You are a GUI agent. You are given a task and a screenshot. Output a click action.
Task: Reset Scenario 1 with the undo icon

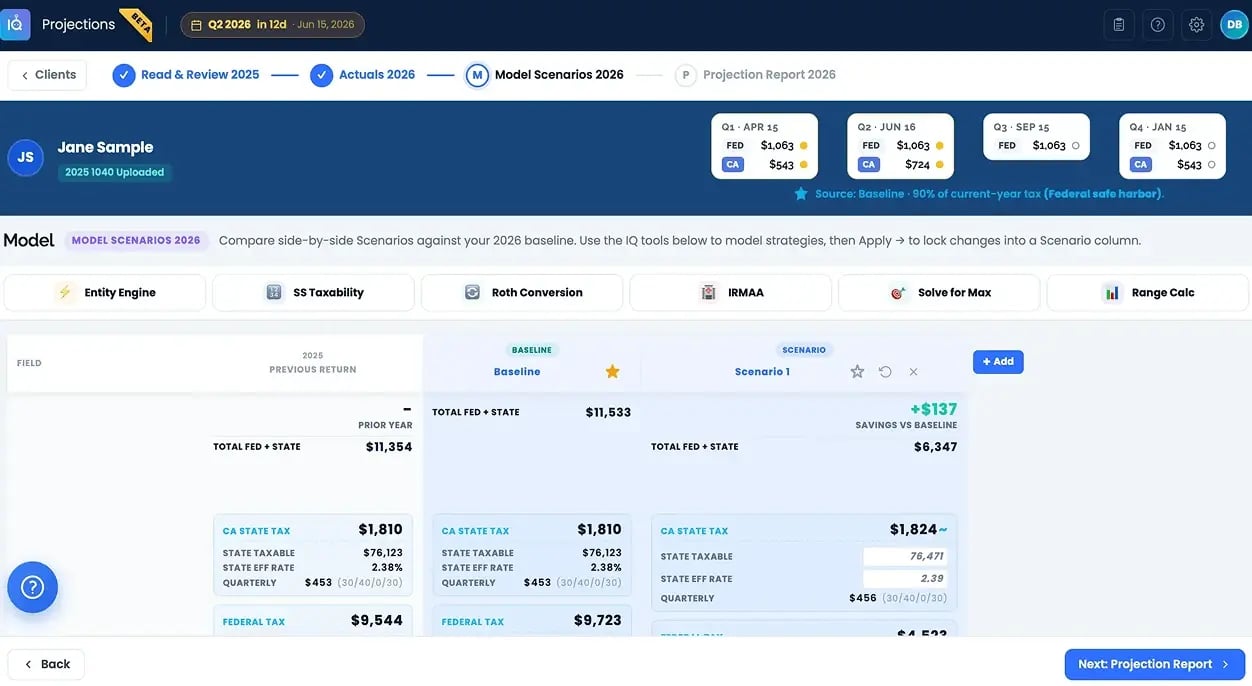885,372
